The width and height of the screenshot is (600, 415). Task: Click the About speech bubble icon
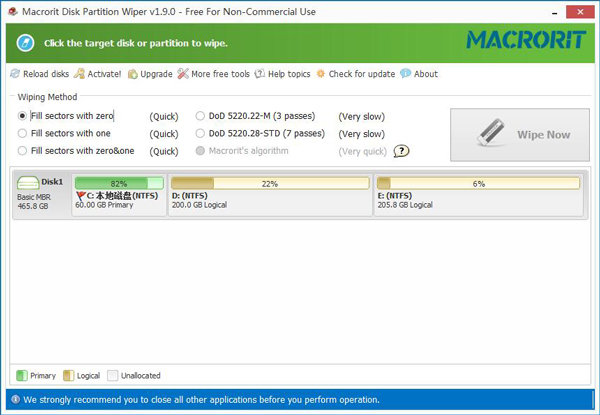tap(406, 73)
